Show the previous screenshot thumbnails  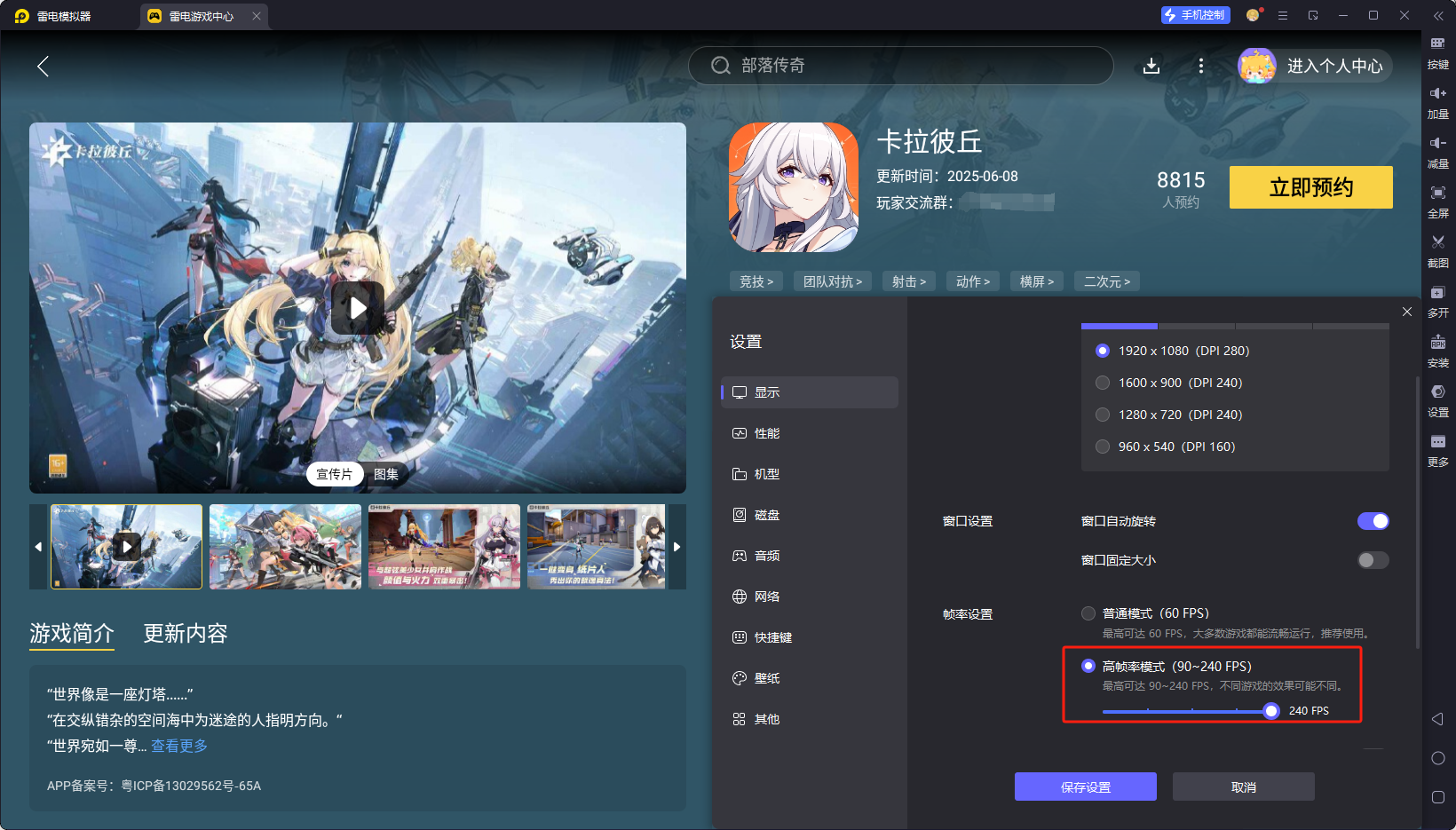pos(38,547)
